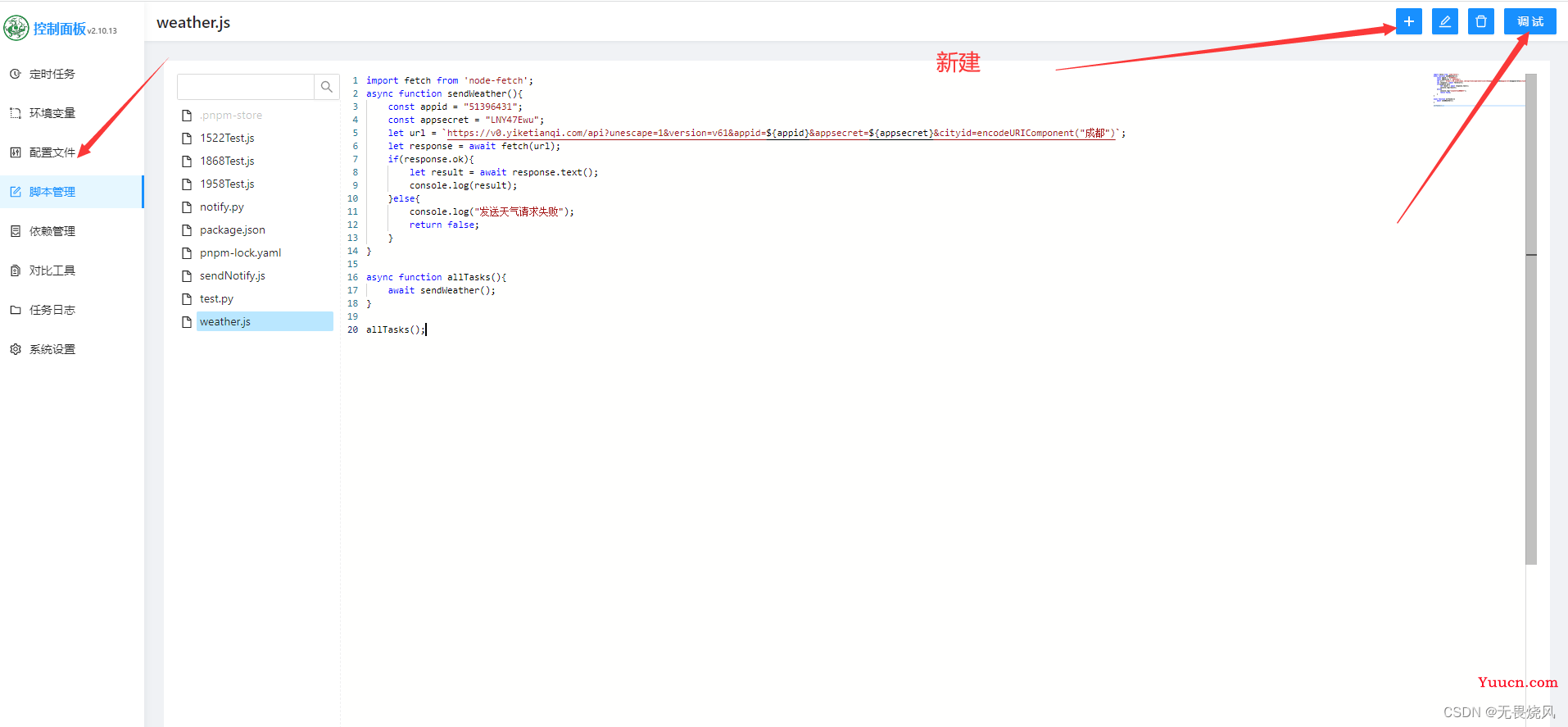Click the trash delete icon button
1568x727 pixels.
1480,21
